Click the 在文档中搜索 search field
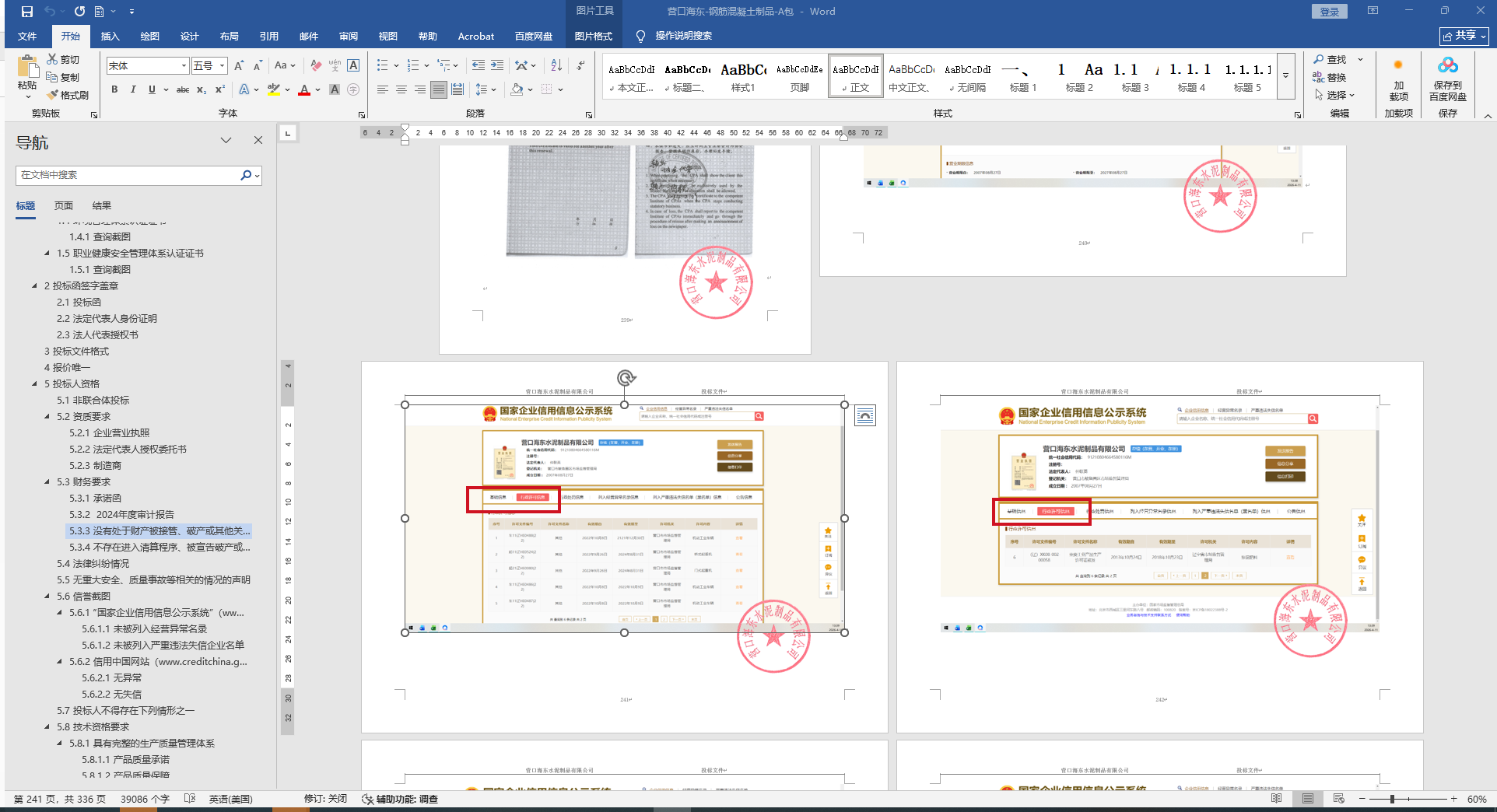This screenshot has width=1497, height=812. pos(128,176)
